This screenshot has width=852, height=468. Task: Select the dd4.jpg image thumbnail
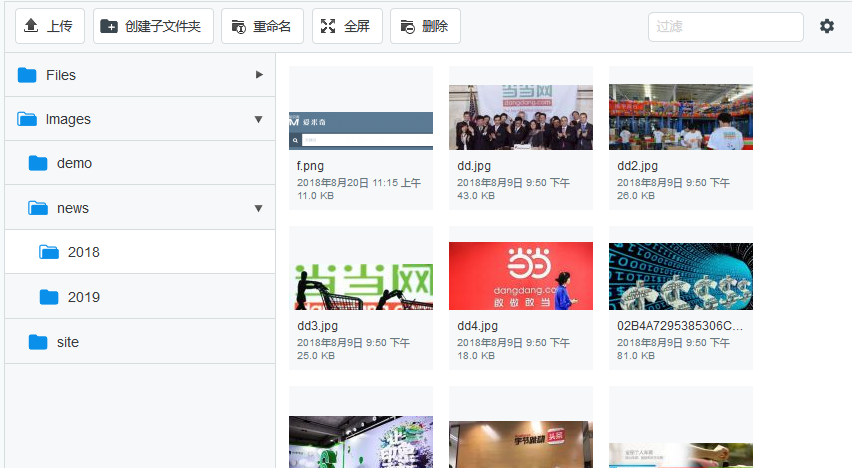pyautogui.click(x=520, y=275)
